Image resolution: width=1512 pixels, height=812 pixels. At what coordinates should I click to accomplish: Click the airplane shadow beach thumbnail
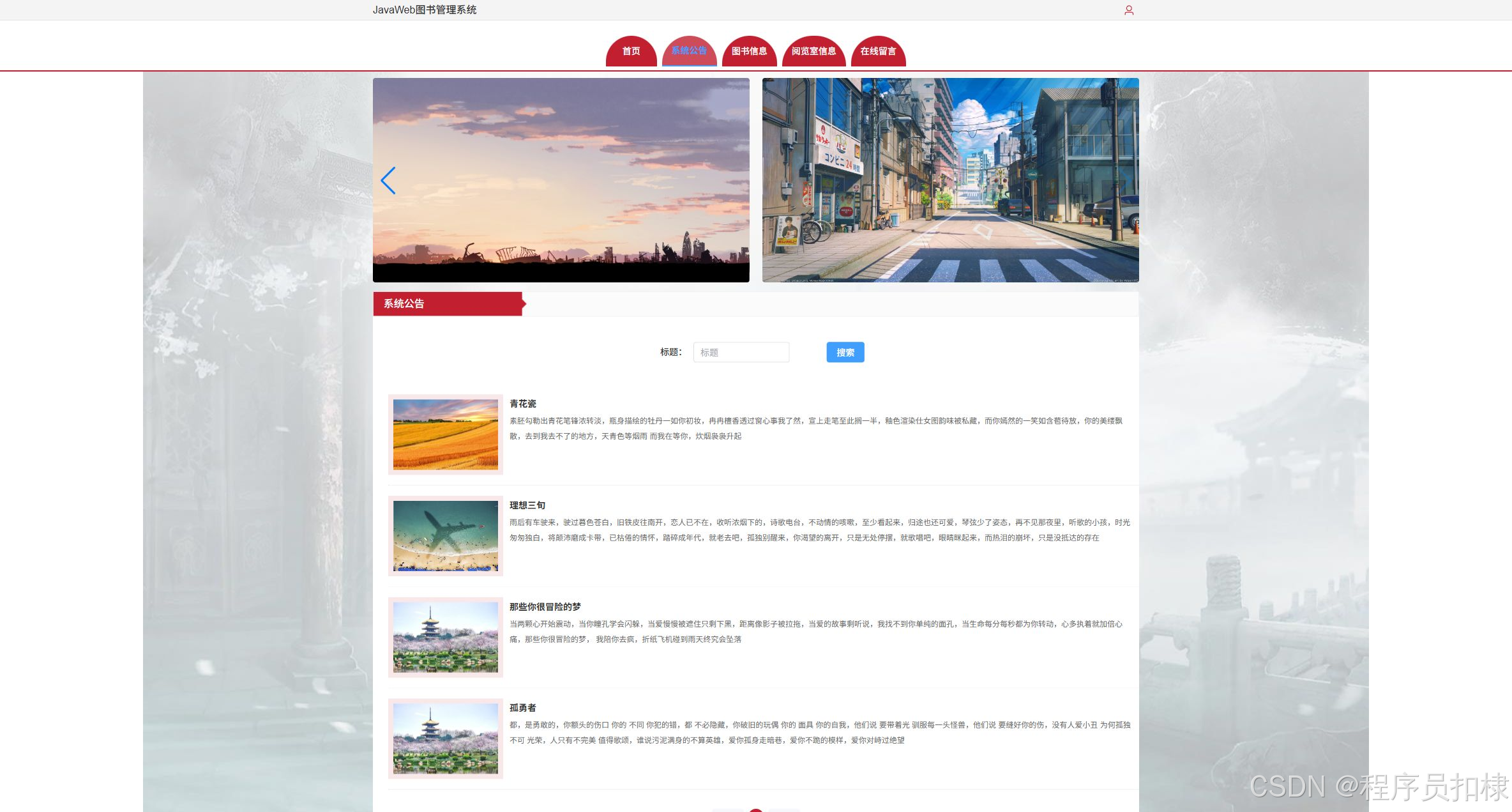tap(446, 536)
